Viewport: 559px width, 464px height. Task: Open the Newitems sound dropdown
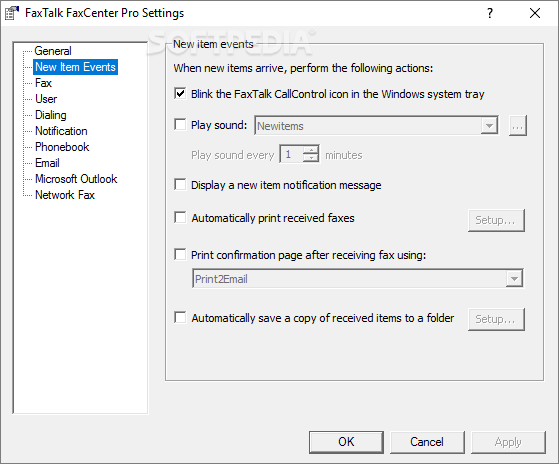(x=489, y=126)
